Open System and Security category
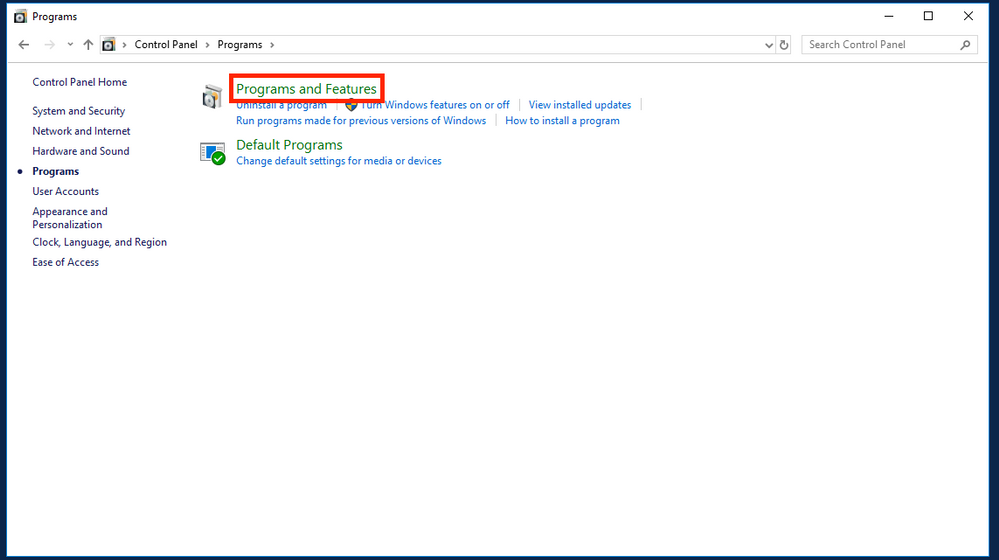This screenshot has height=560, width=999. 78,111
